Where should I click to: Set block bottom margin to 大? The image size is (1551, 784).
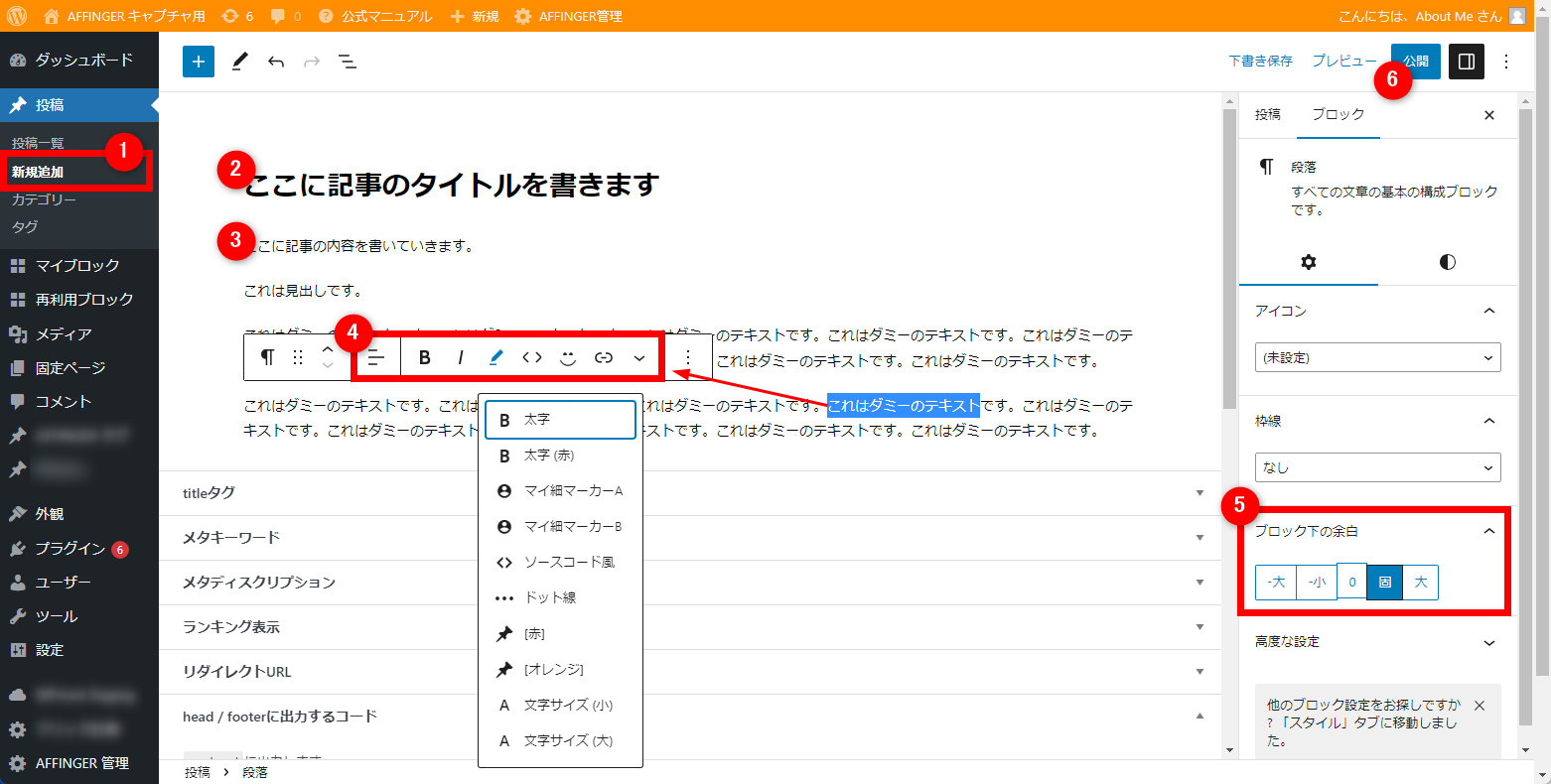point(1421,583)
